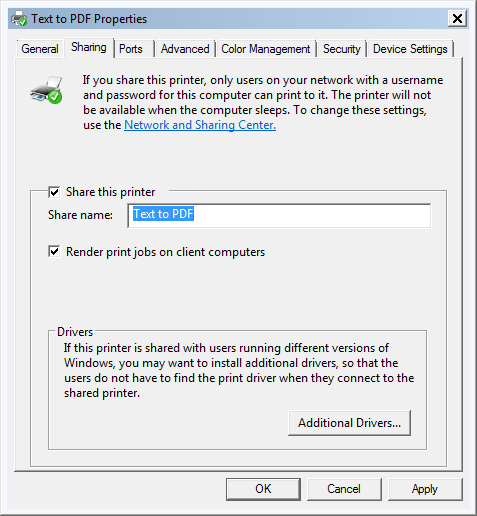Uncheck Render print jobs on client computers
477x516 pixels.
tap(54, 252)
